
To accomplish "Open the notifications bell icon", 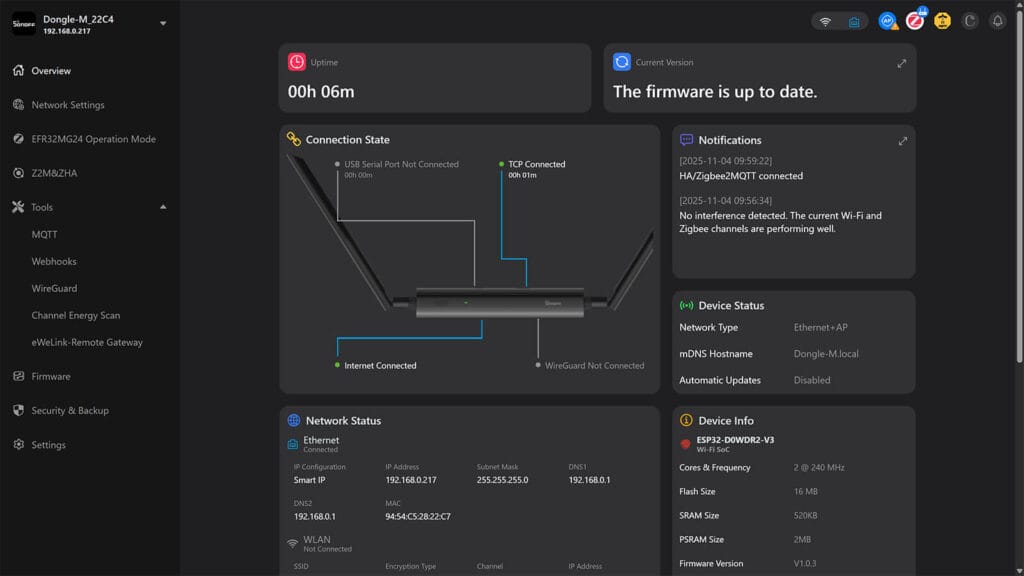I will [x=997, y=21].
